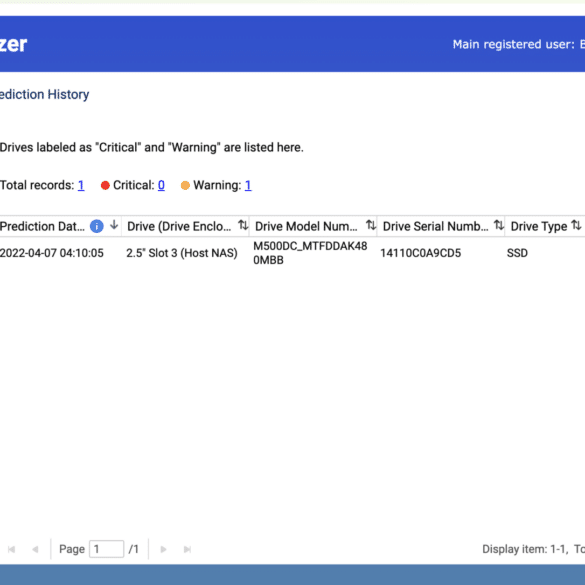Focus the Page number input field
This screenshot has width=585, height=585.
(106, 549)
